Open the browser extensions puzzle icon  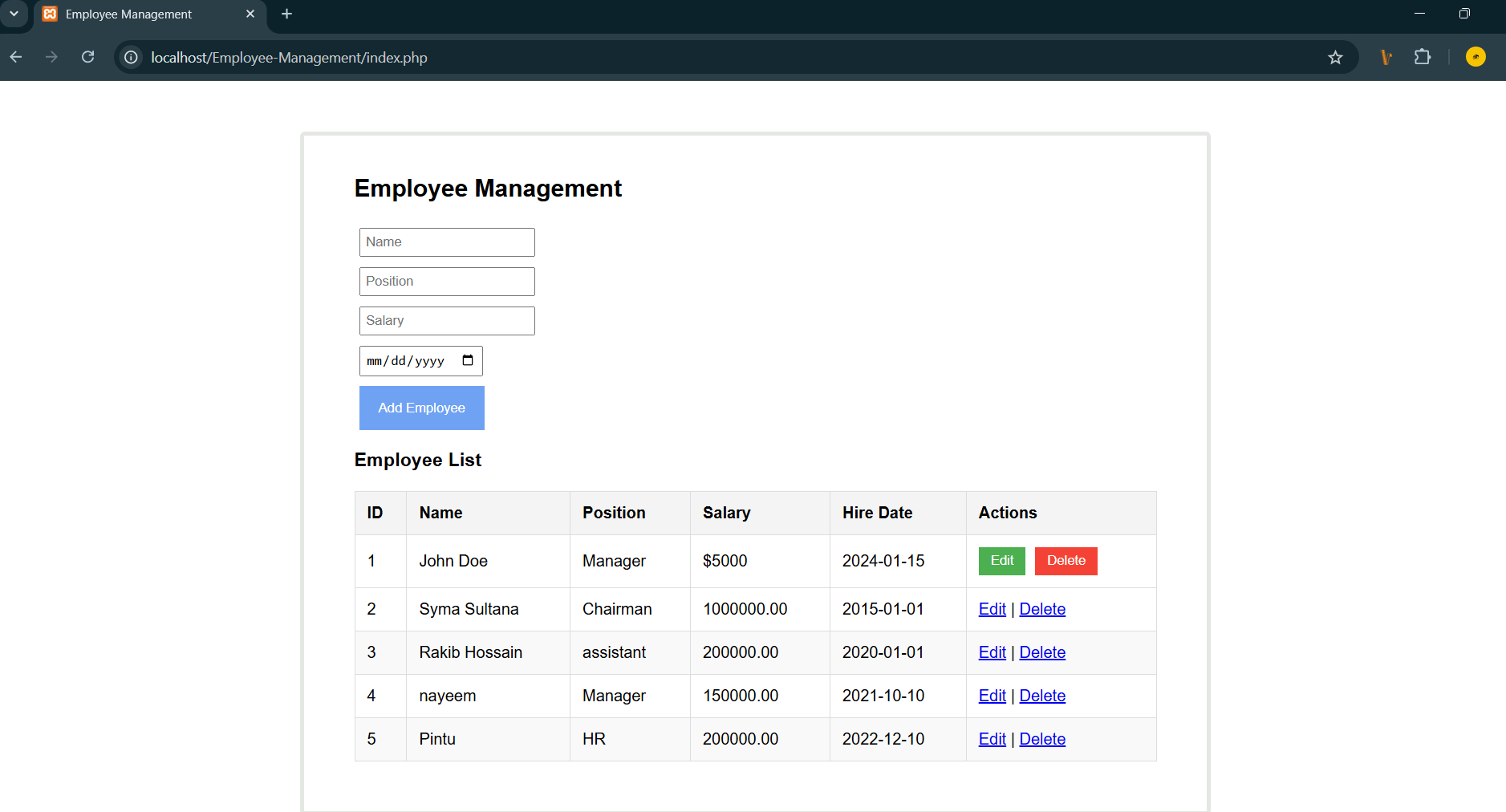click(x=1422, y=57)
